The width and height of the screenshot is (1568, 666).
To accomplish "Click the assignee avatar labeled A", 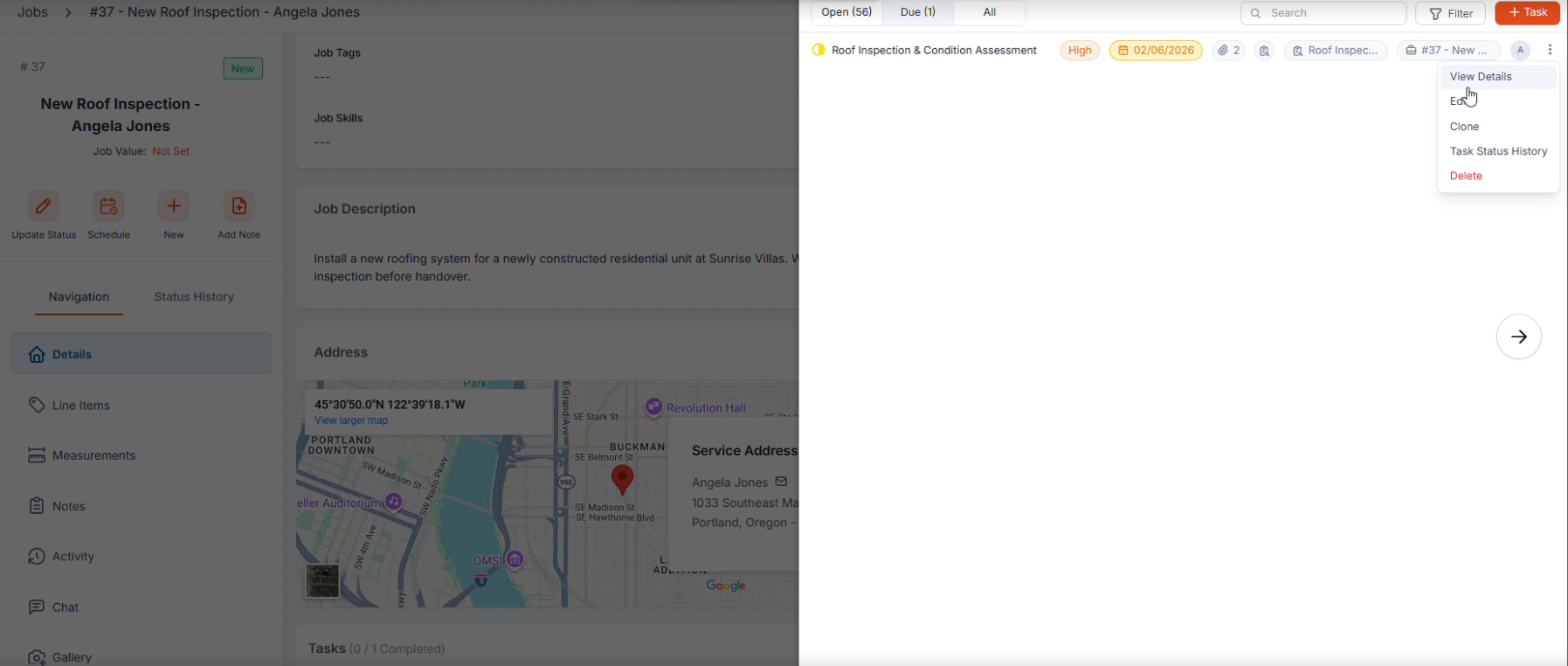I will point(1520,51).
